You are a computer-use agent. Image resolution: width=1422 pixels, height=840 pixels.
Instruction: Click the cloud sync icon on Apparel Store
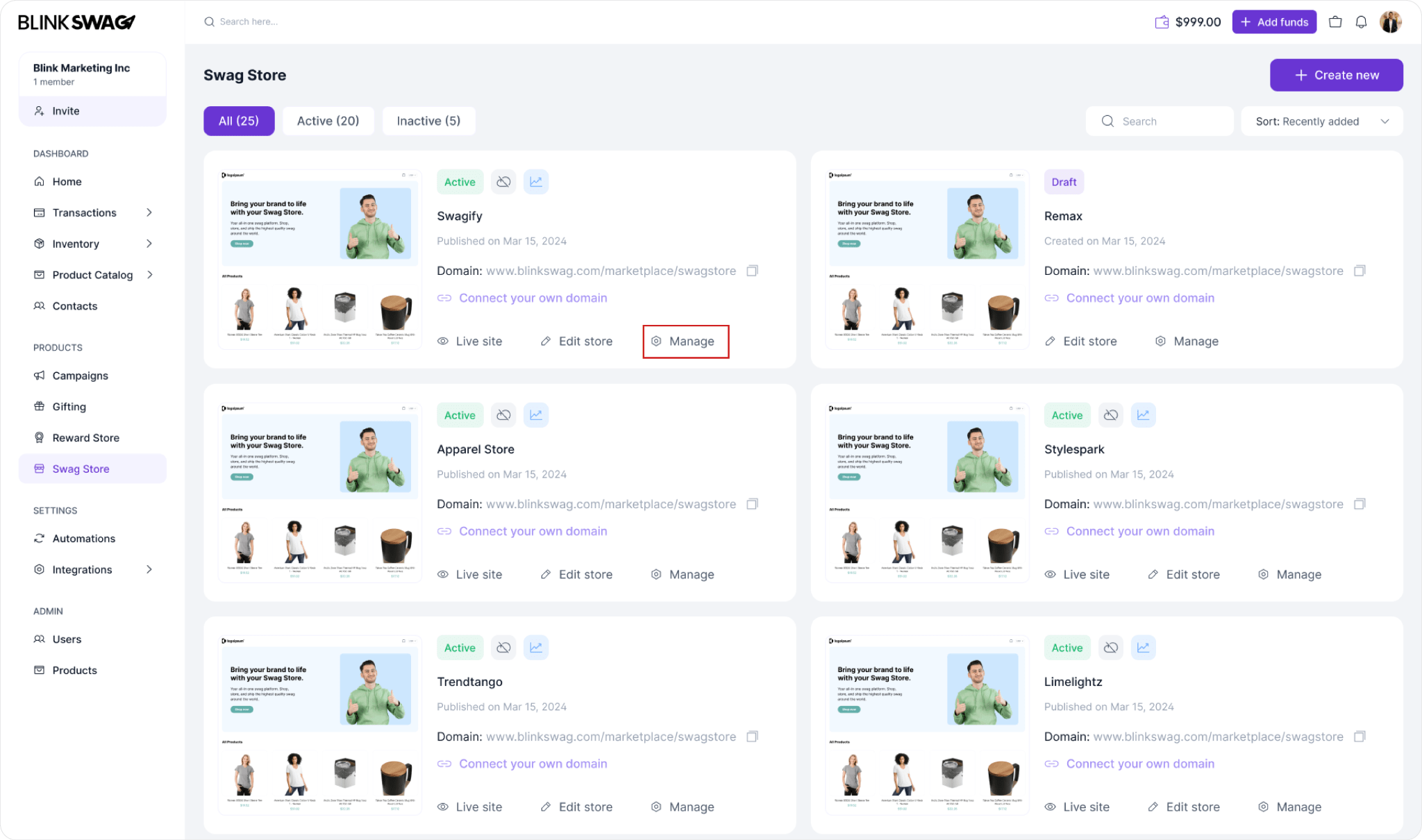(x=503, y=414)
